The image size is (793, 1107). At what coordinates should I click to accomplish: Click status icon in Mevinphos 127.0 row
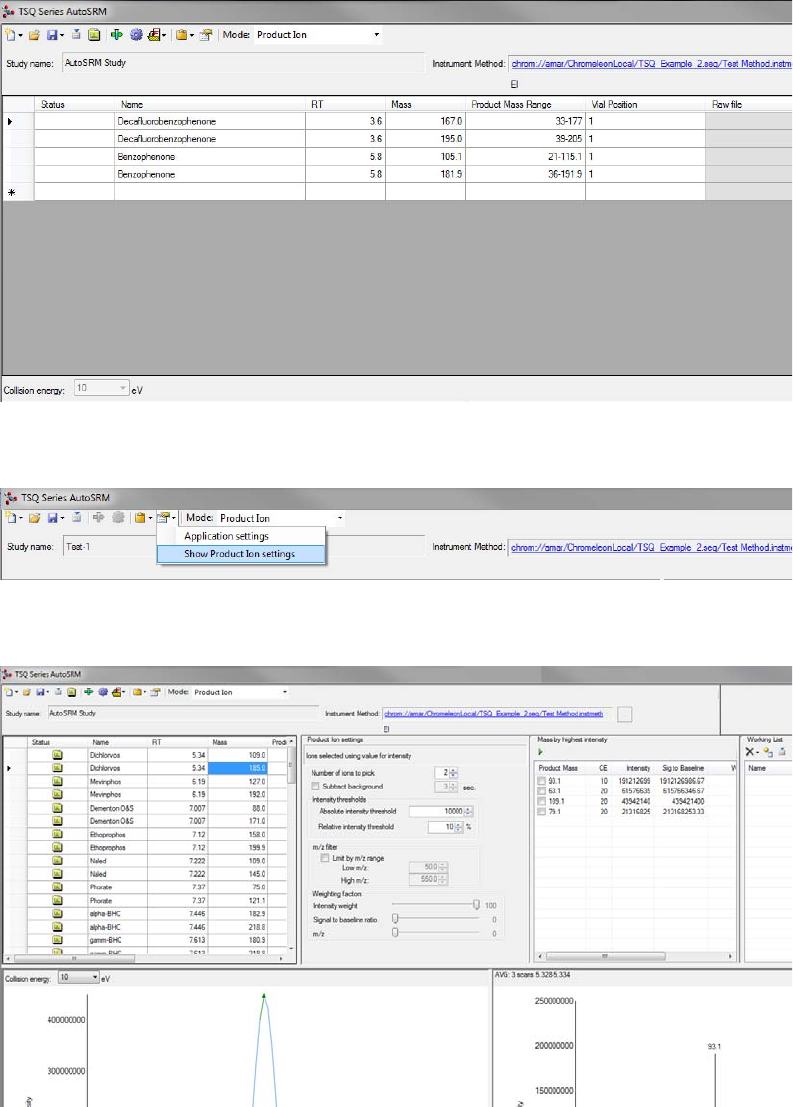click(57, 782)
